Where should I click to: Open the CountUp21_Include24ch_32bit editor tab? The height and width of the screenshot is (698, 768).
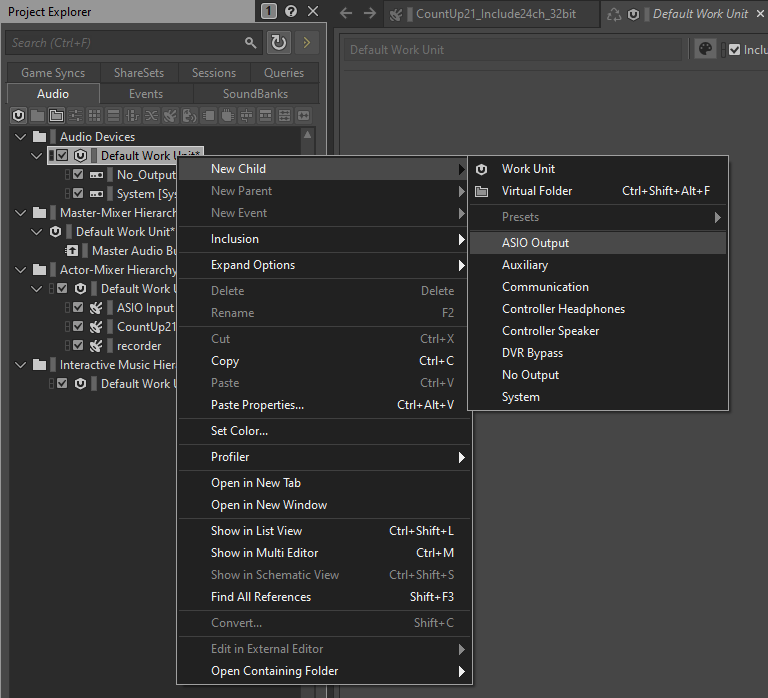tap(492, 14)
